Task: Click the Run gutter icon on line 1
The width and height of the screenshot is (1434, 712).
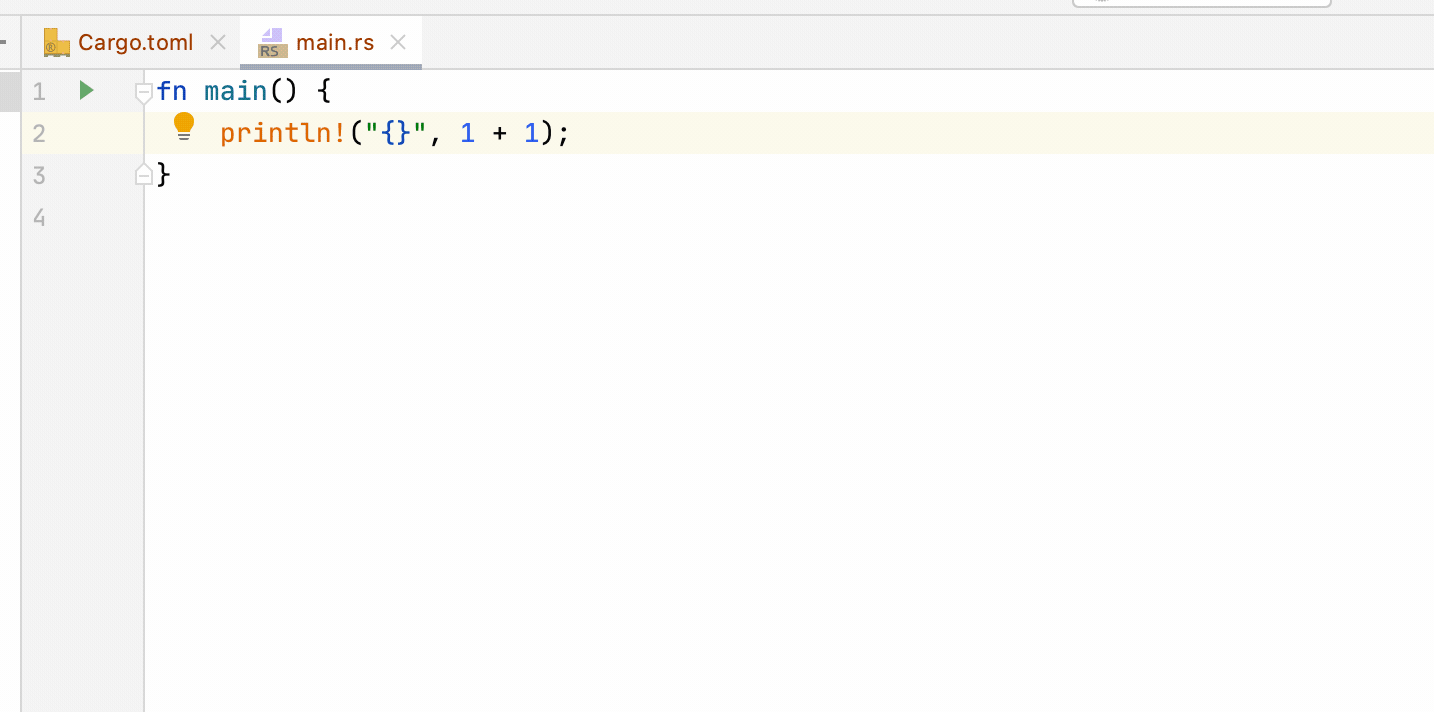Action: (86, 90)
